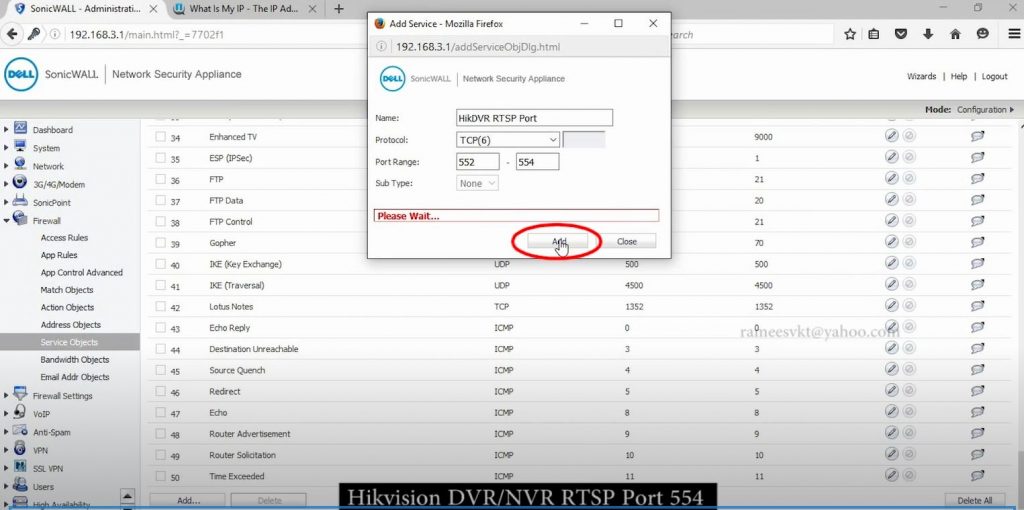Click the Firefox bookmark star icon
1024x510 pixels.
[x=850, y=35]
